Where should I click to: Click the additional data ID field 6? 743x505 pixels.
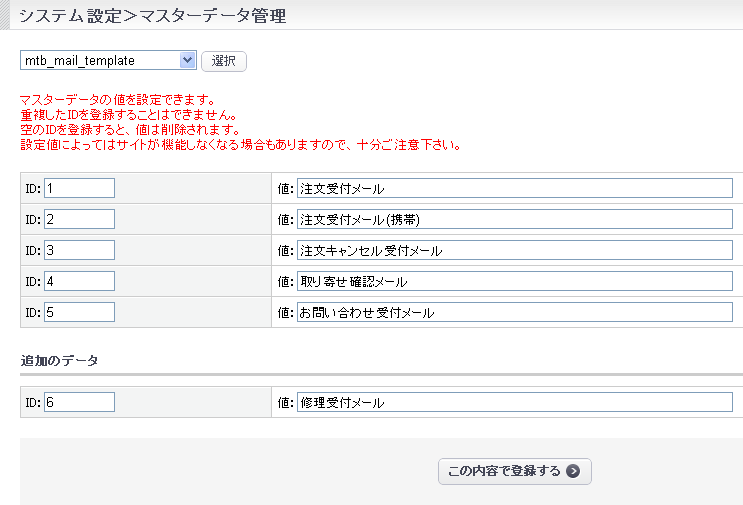click(80, 402)
